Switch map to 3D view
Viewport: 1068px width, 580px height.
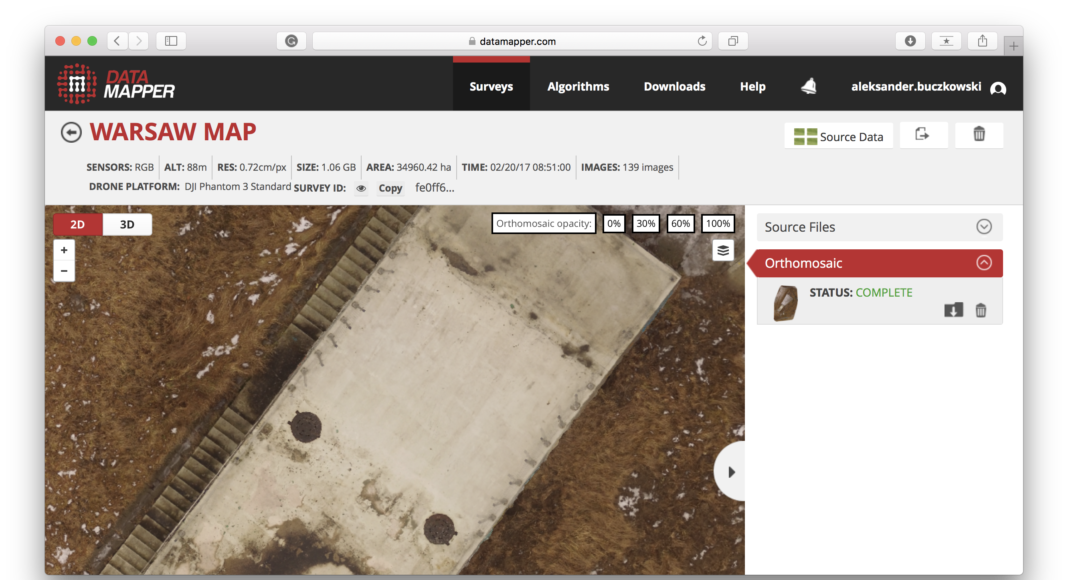(127, 225)
